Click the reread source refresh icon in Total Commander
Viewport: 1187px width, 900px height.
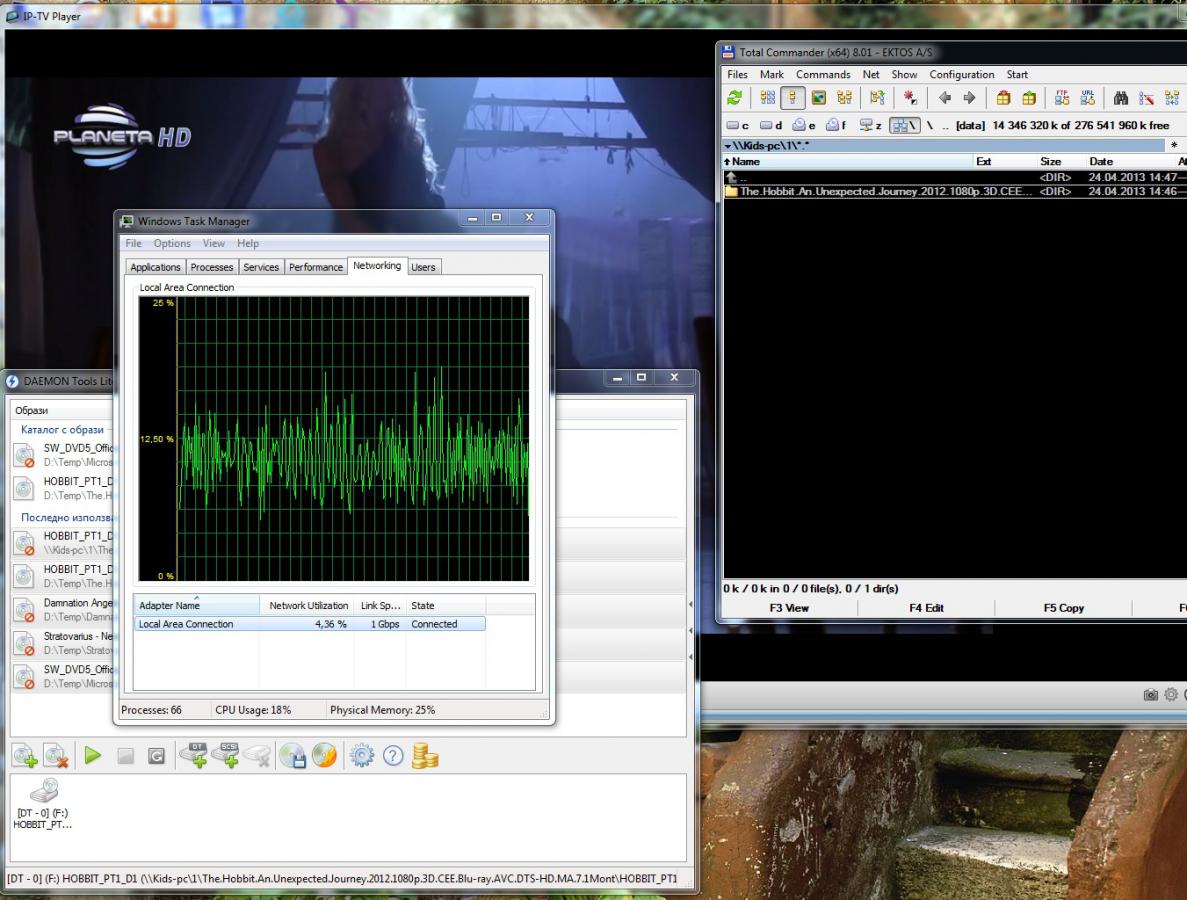point(734,98)
